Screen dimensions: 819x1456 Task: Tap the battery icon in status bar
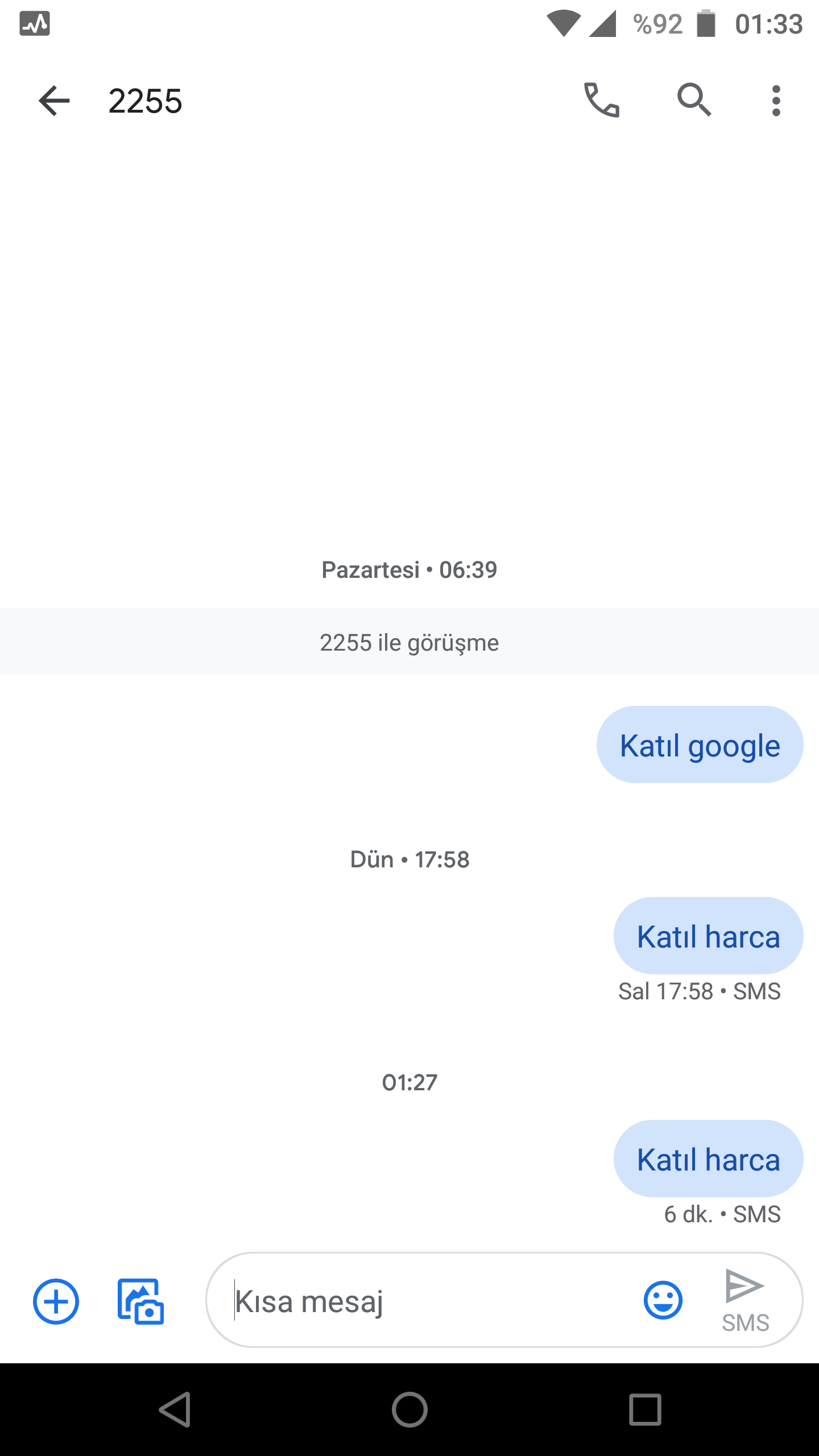pyautogui.click(x=706, y=24)
